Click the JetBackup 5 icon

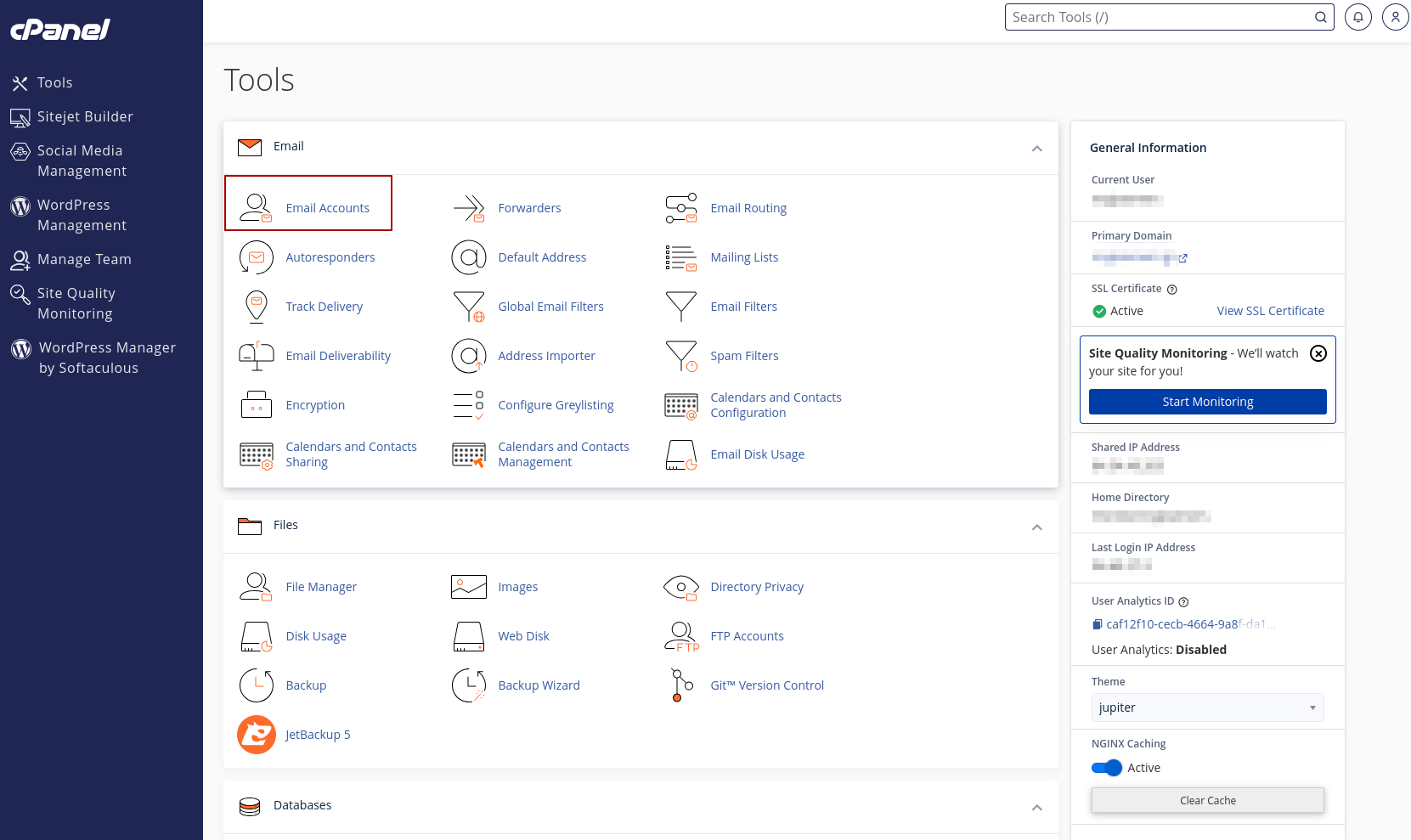coord(256,735)
